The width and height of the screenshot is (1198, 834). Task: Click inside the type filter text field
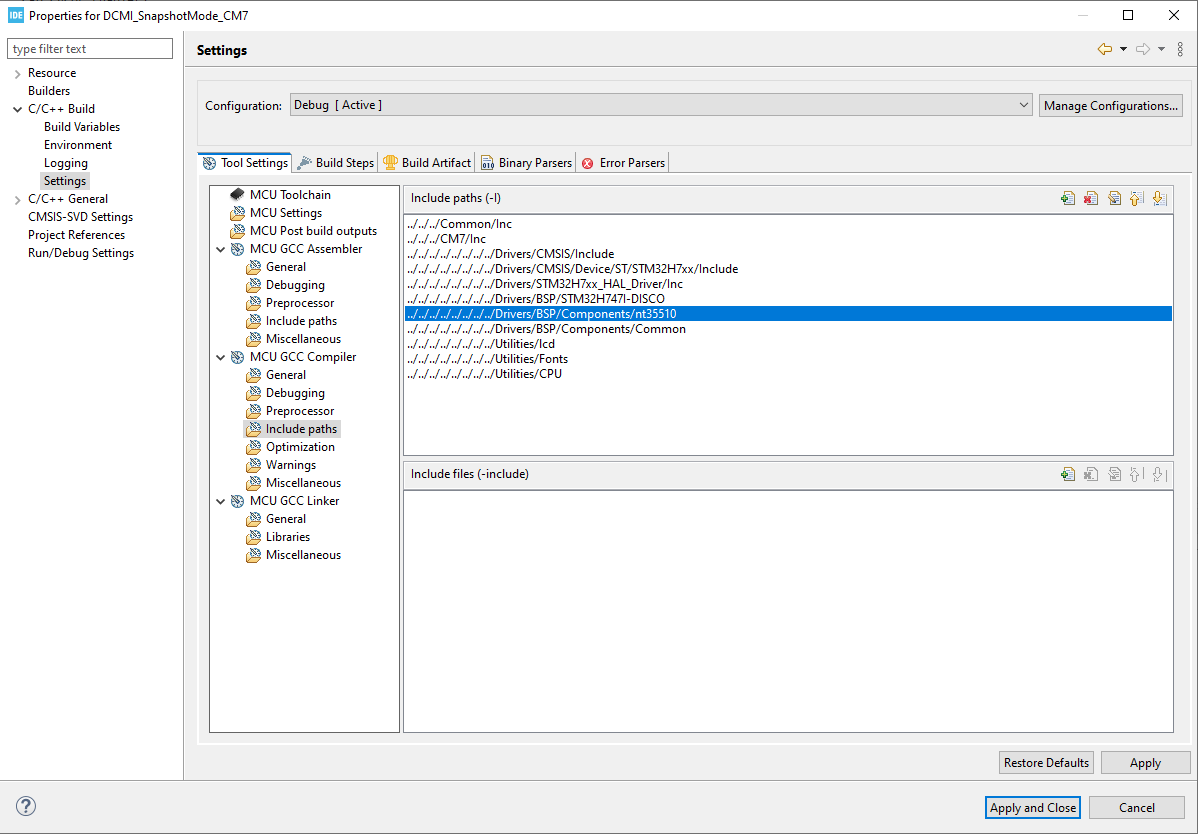89,48
